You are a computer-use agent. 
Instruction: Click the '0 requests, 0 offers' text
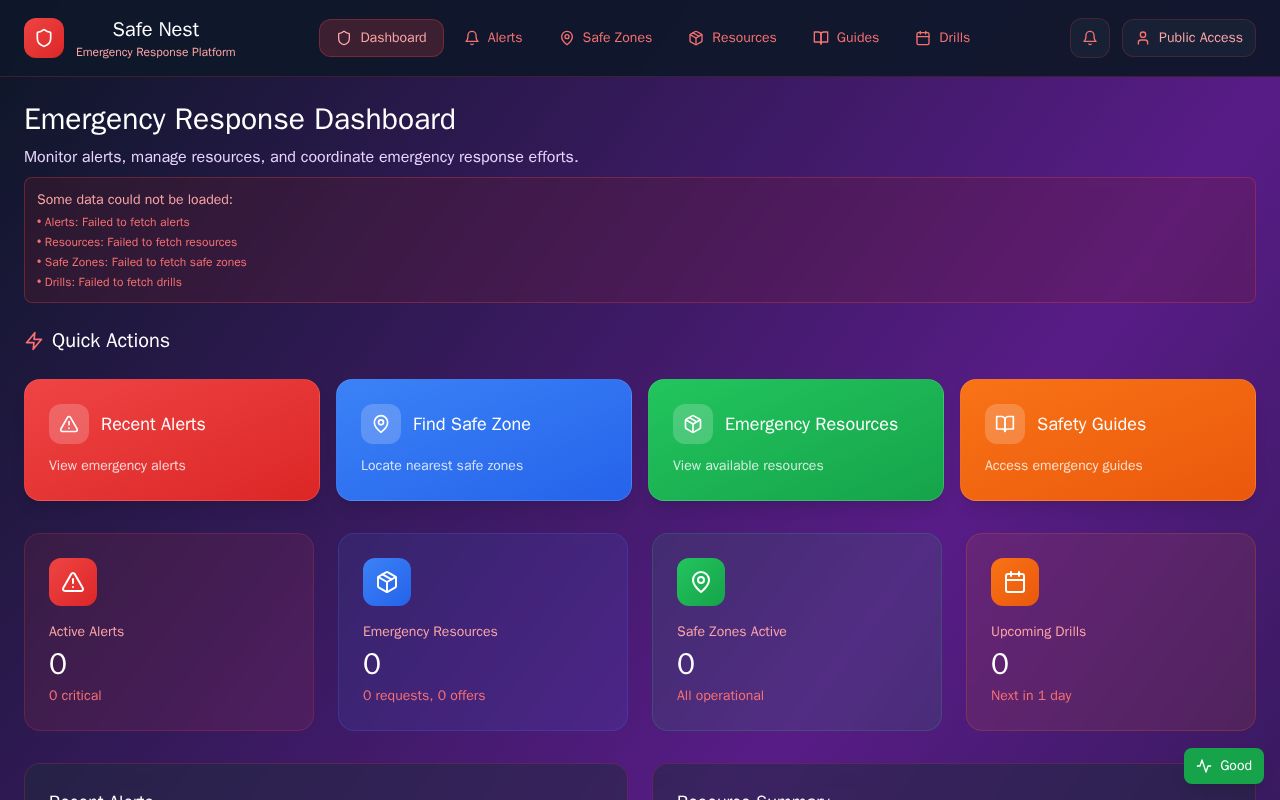tap(424, 696)
